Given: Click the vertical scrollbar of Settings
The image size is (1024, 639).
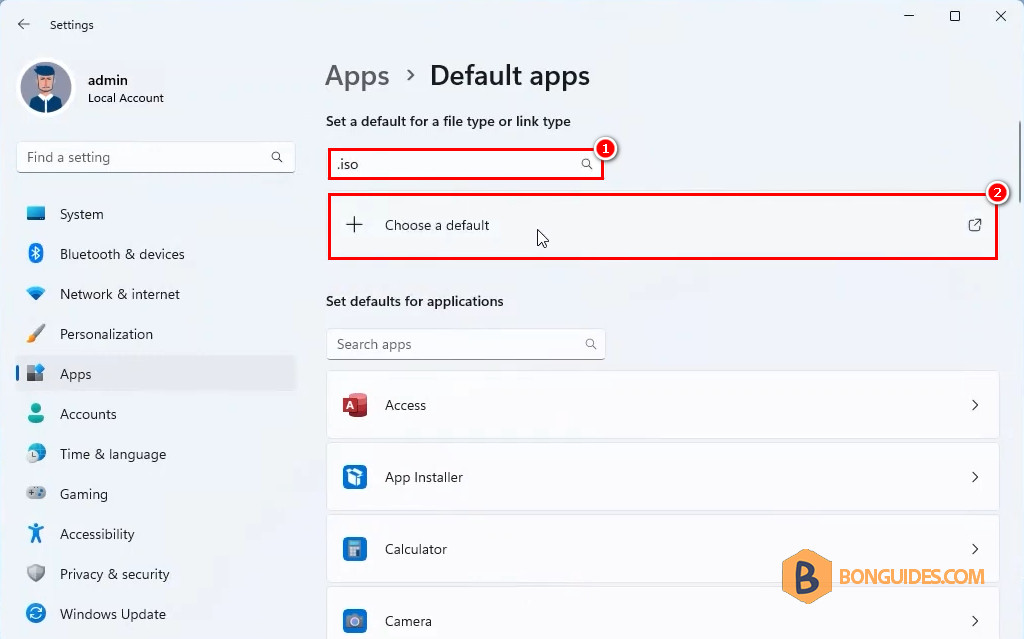Looking at the screenshot, I should pyautogui.click(x=1019, y=160).
